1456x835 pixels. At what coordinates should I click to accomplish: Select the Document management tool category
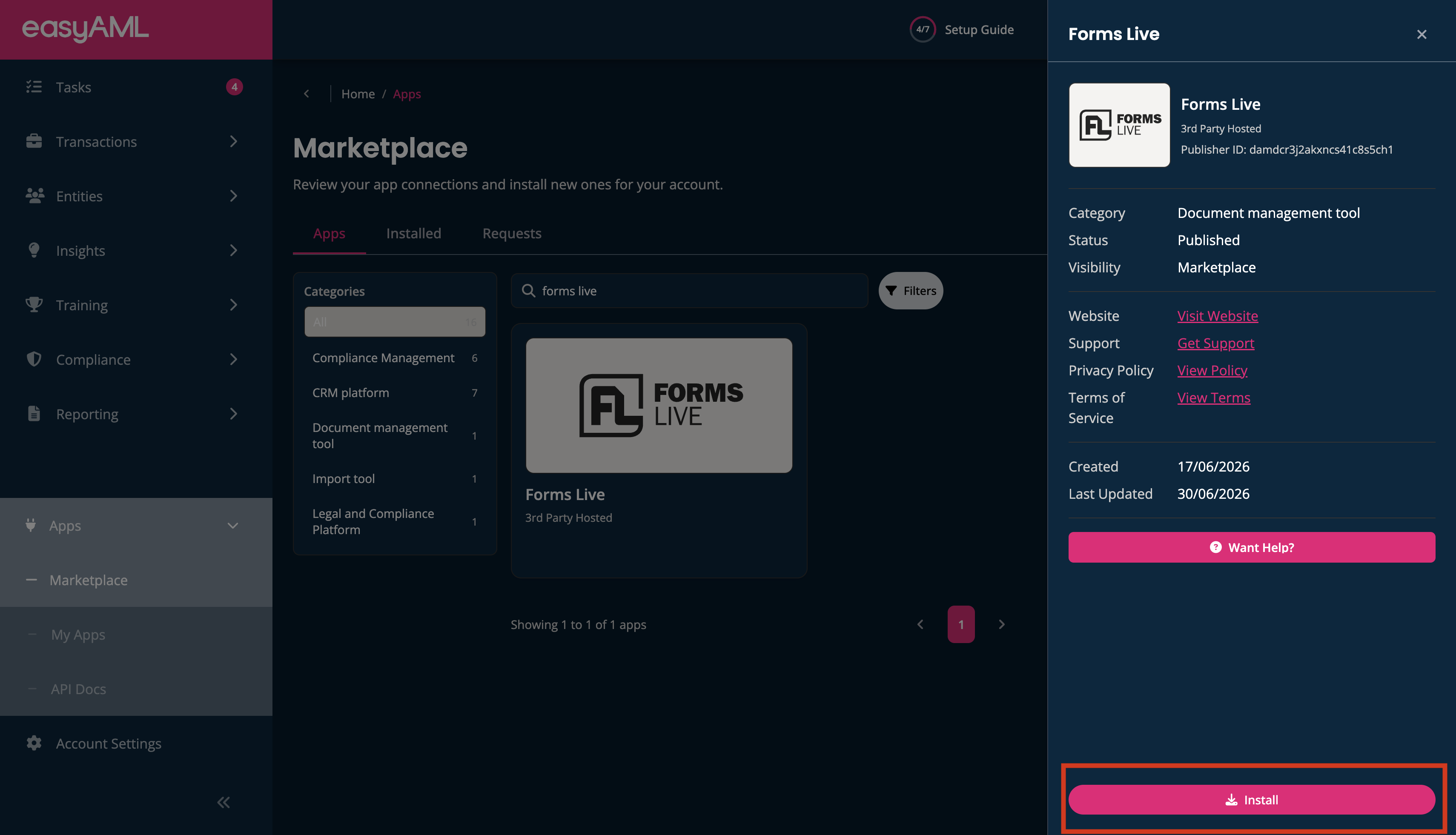pos(395,435)
